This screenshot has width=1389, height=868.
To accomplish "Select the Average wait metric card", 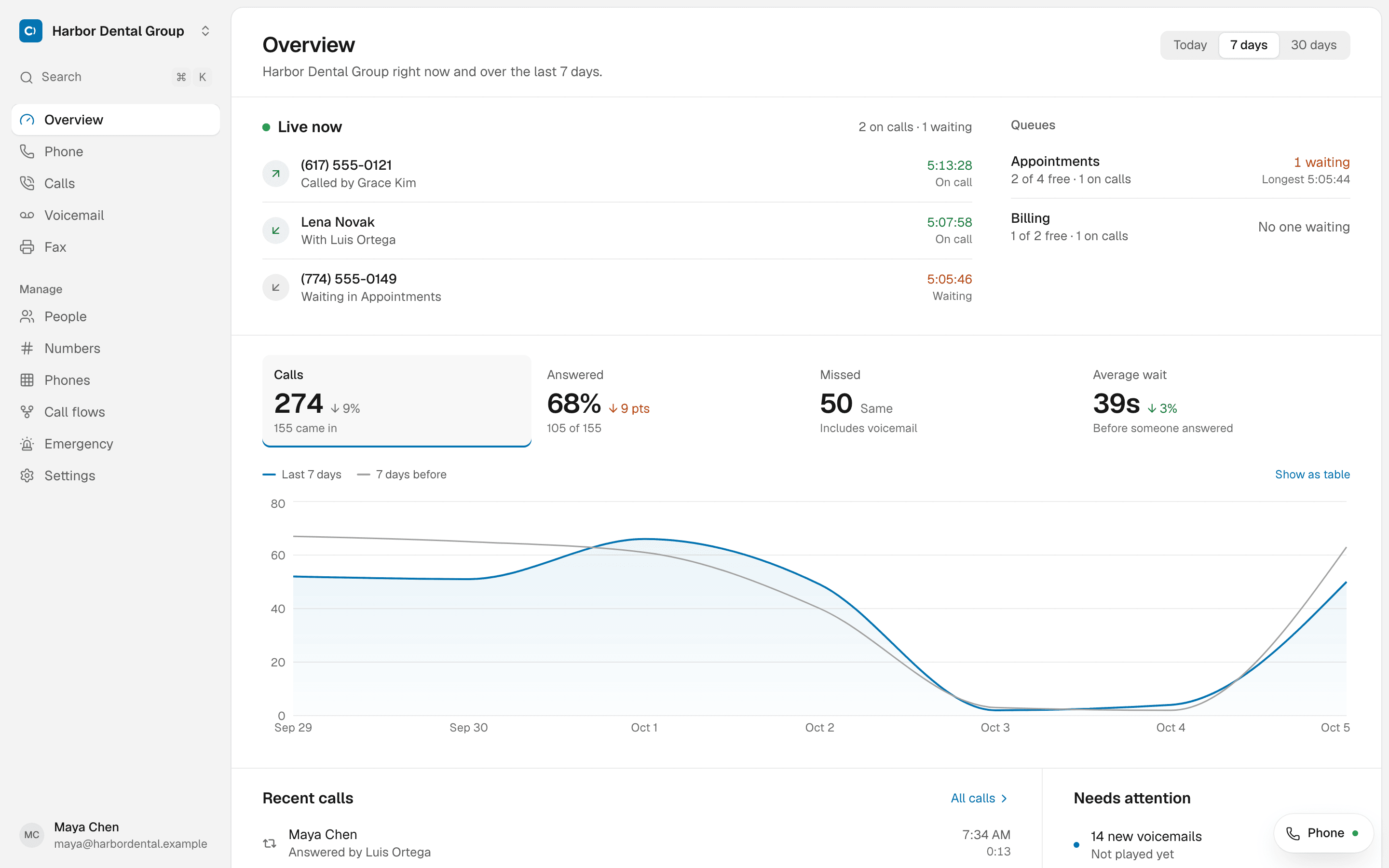I will coord(1216,401).
